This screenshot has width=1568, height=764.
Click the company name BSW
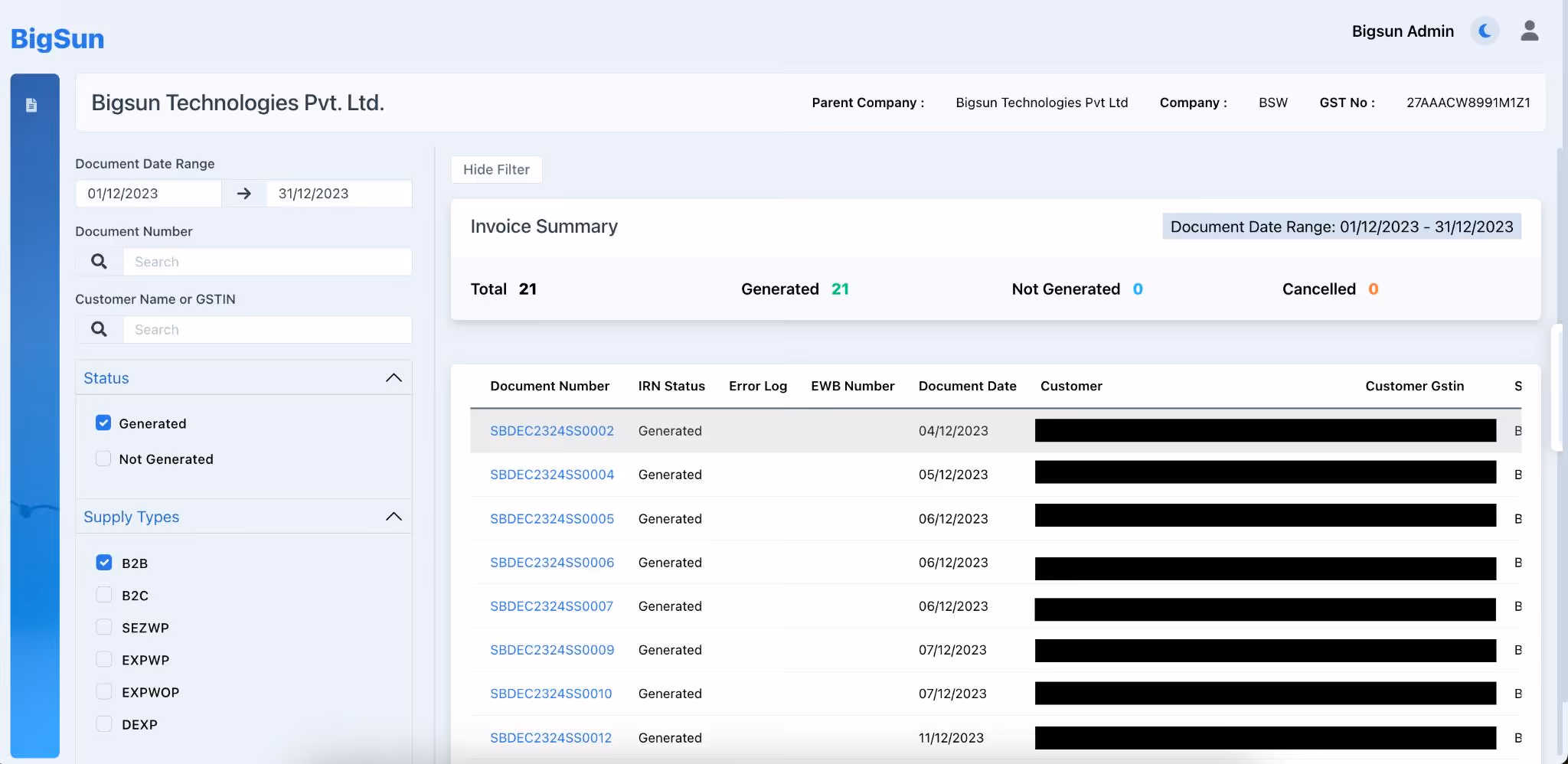coord(1272,103)
